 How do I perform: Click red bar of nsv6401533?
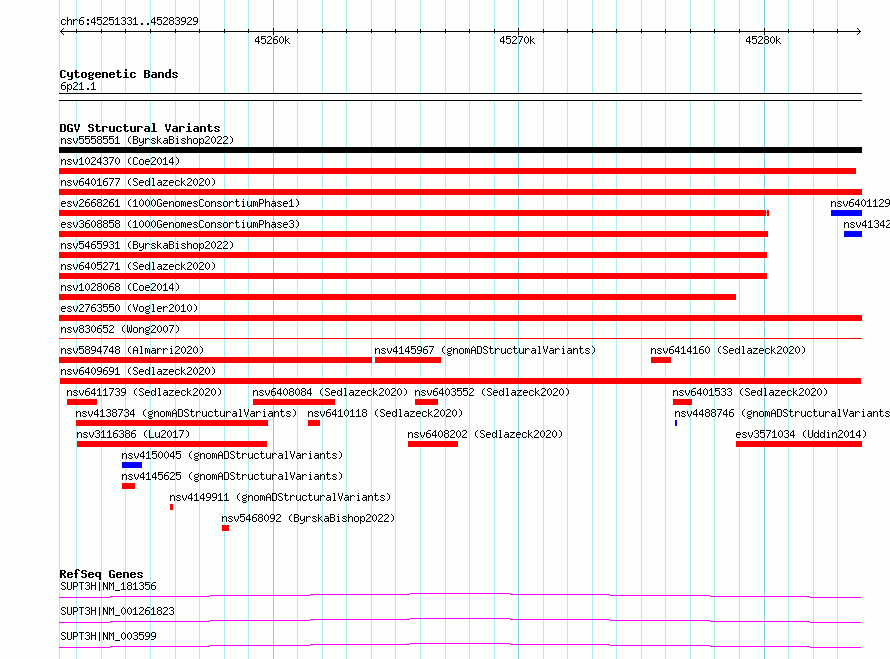[x=682, y=402]
